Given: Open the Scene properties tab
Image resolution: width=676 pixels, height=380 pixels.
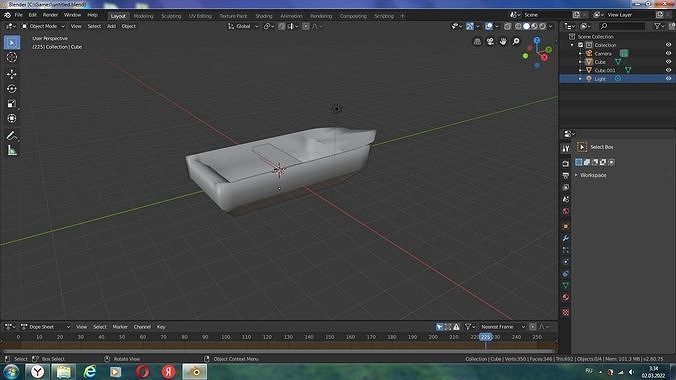Looking at the screenshot, I should click(566, 199).
